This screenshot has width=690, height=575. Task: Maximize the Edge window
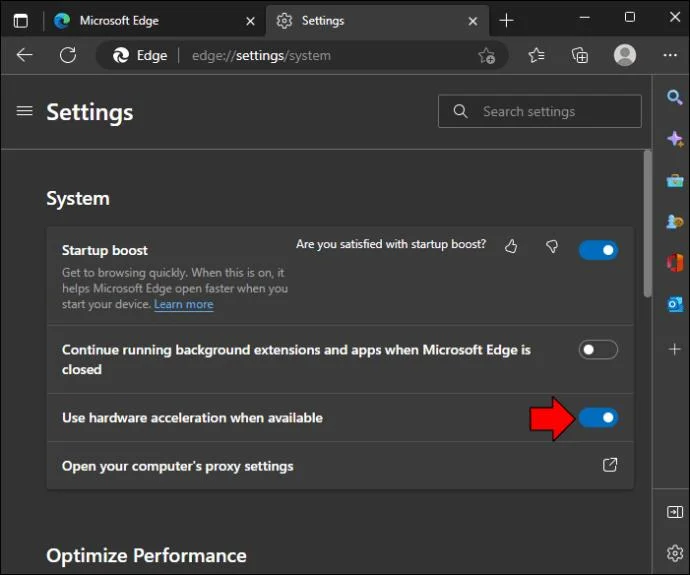630,17
